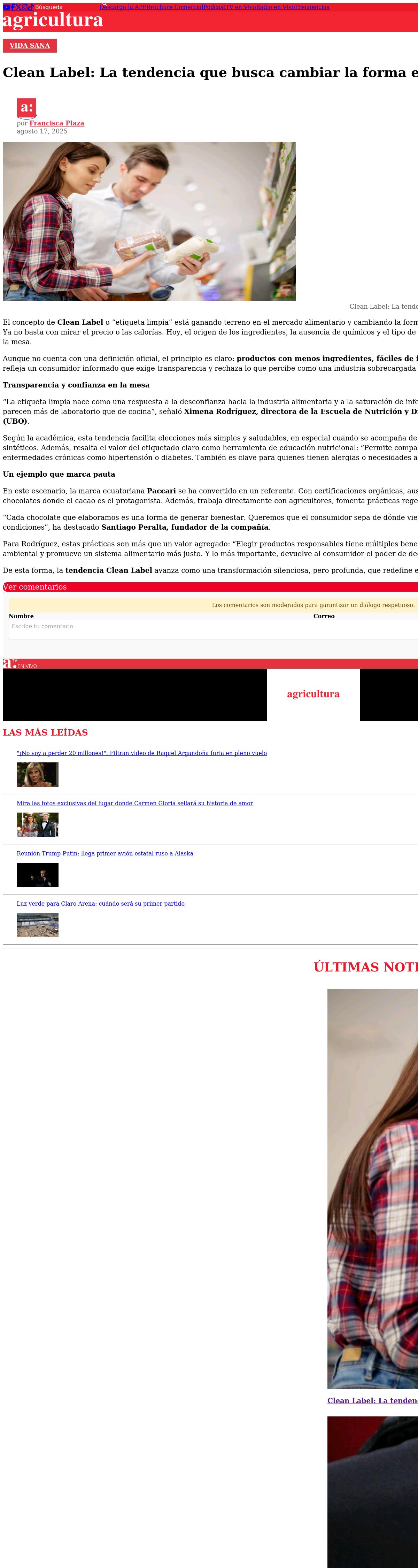Image resolution: width=418 pixels, height=1568 pixels.
Task: Click the agricultura live TV player
Action: pos(210,694)
